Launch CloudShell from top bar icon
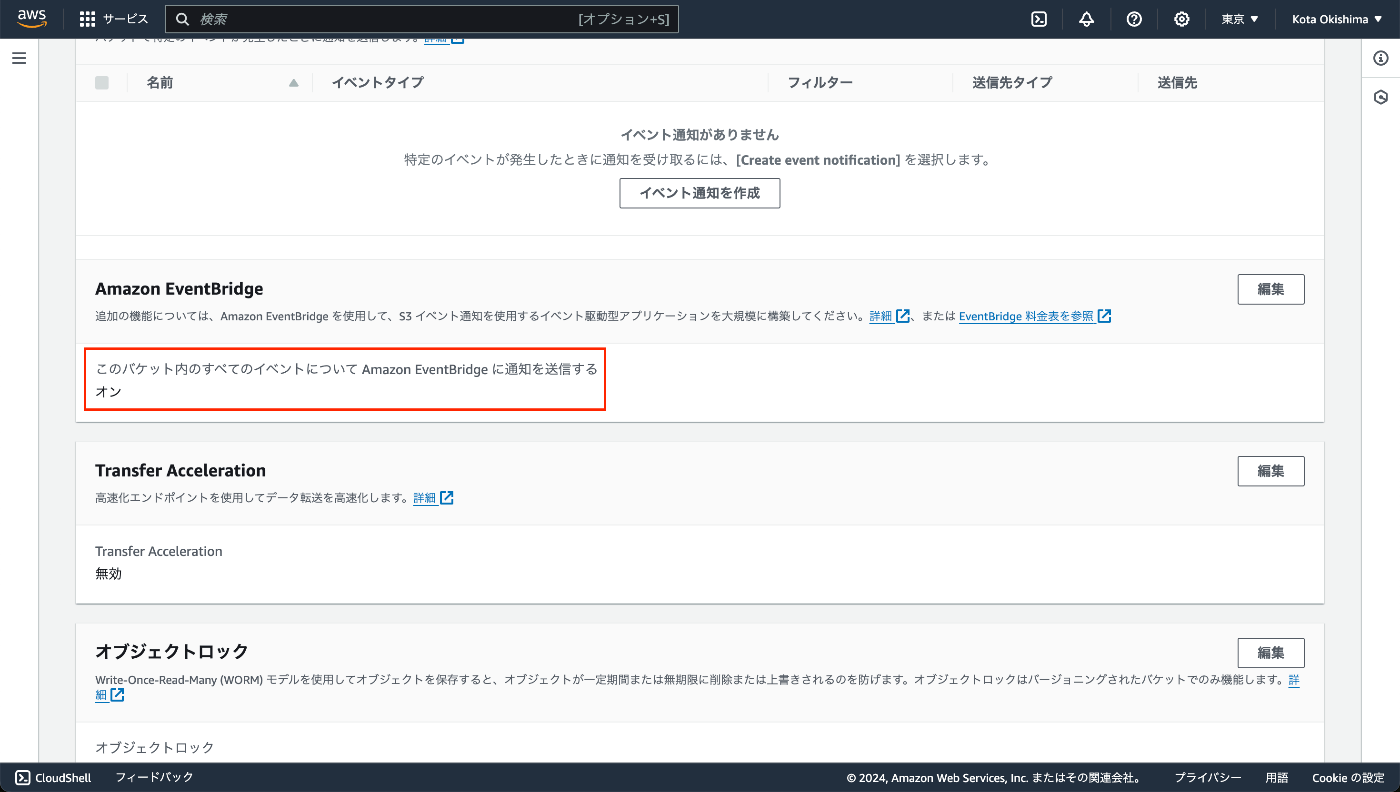 (1039, 19)
